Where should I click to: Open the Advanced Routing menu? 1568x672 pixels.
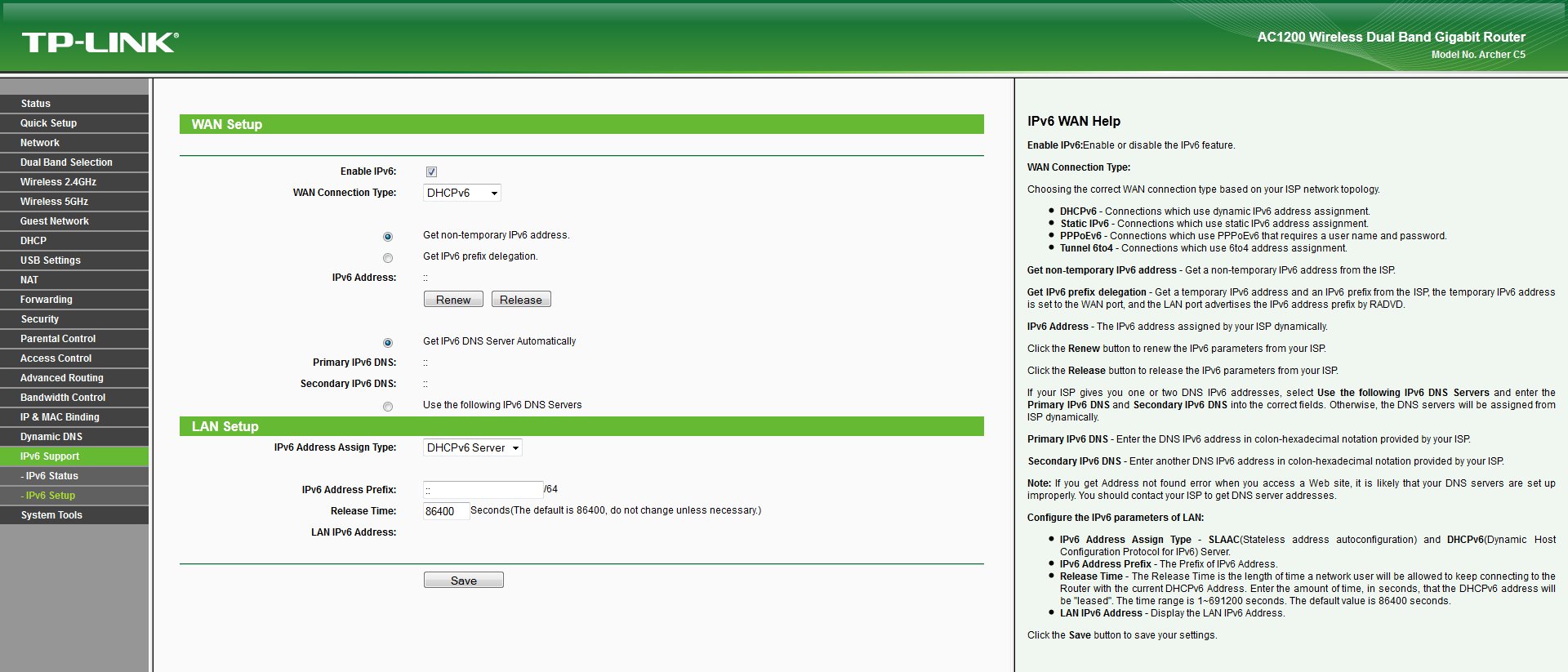pos(74,378)
